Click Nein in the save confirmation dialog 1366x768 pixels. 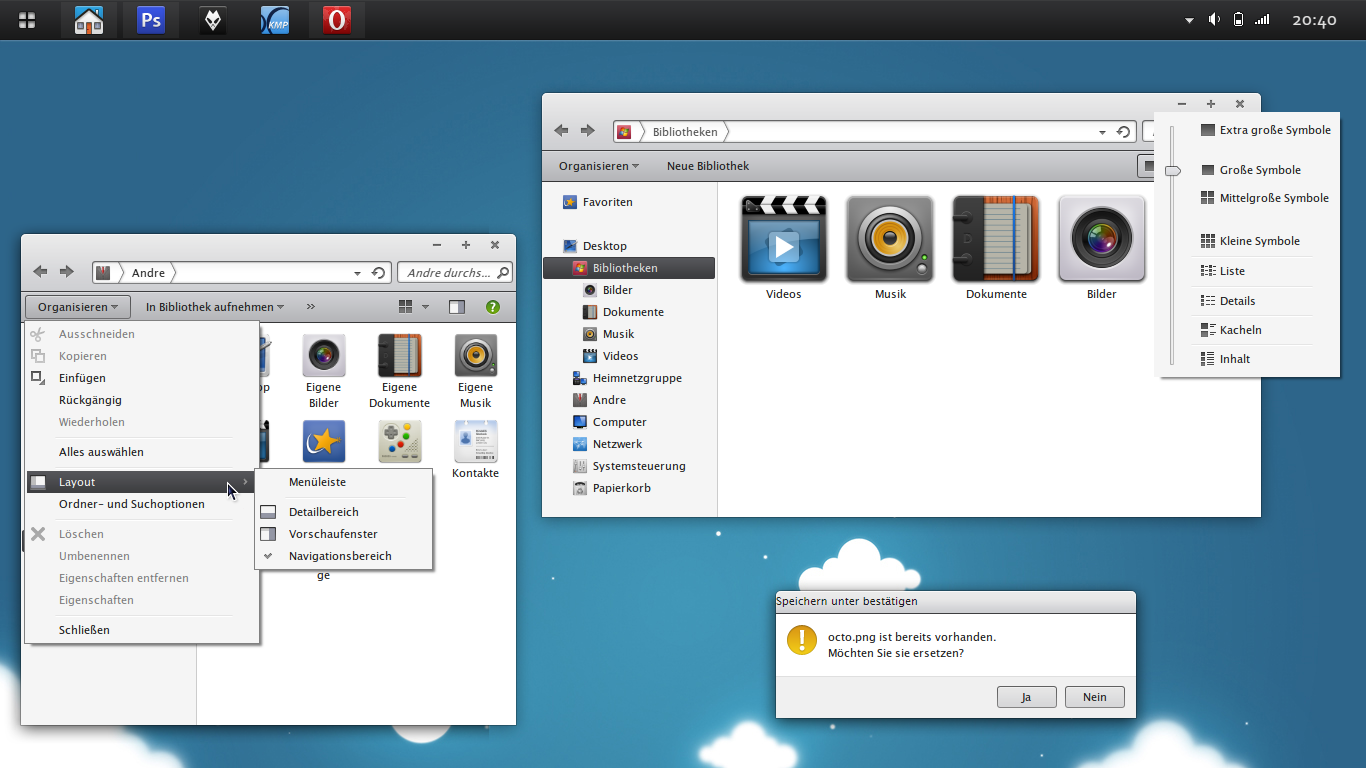coord(1095,697)
